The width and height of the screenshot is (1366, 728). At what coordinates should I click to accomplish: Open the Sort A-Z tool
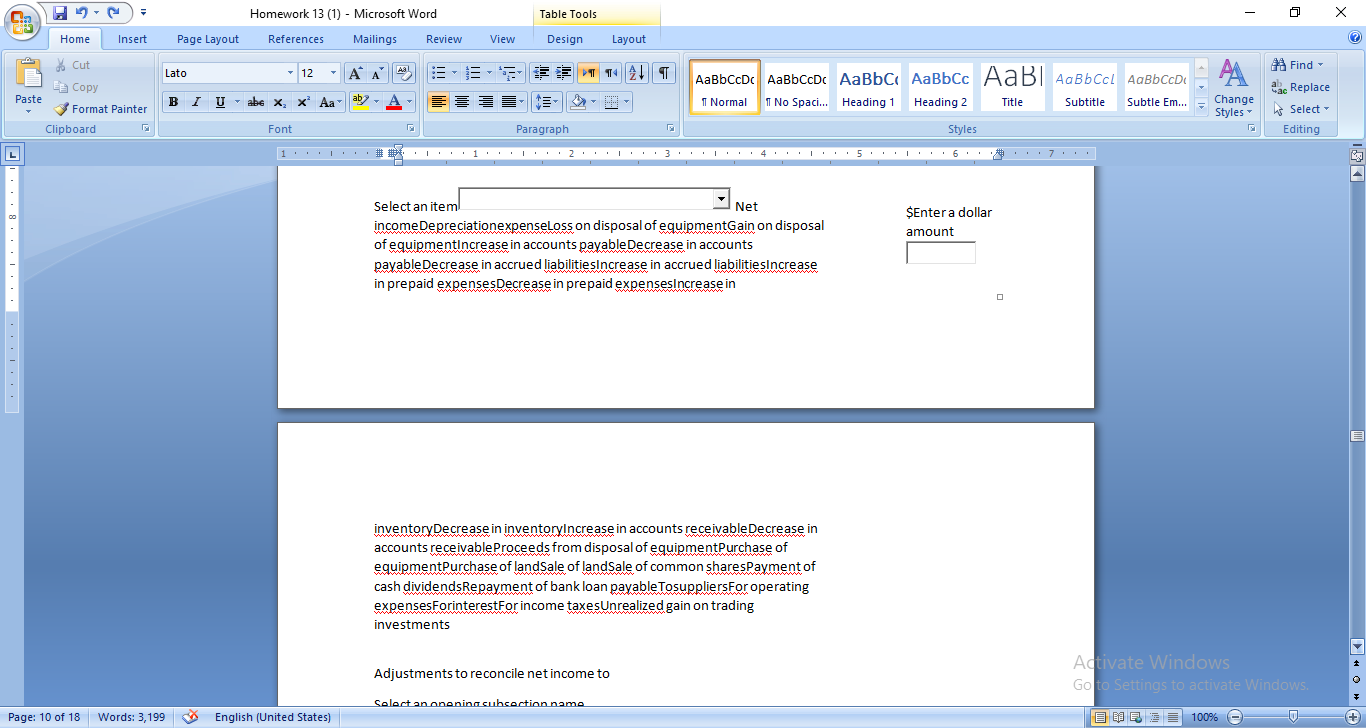click(x=635, y=72)
